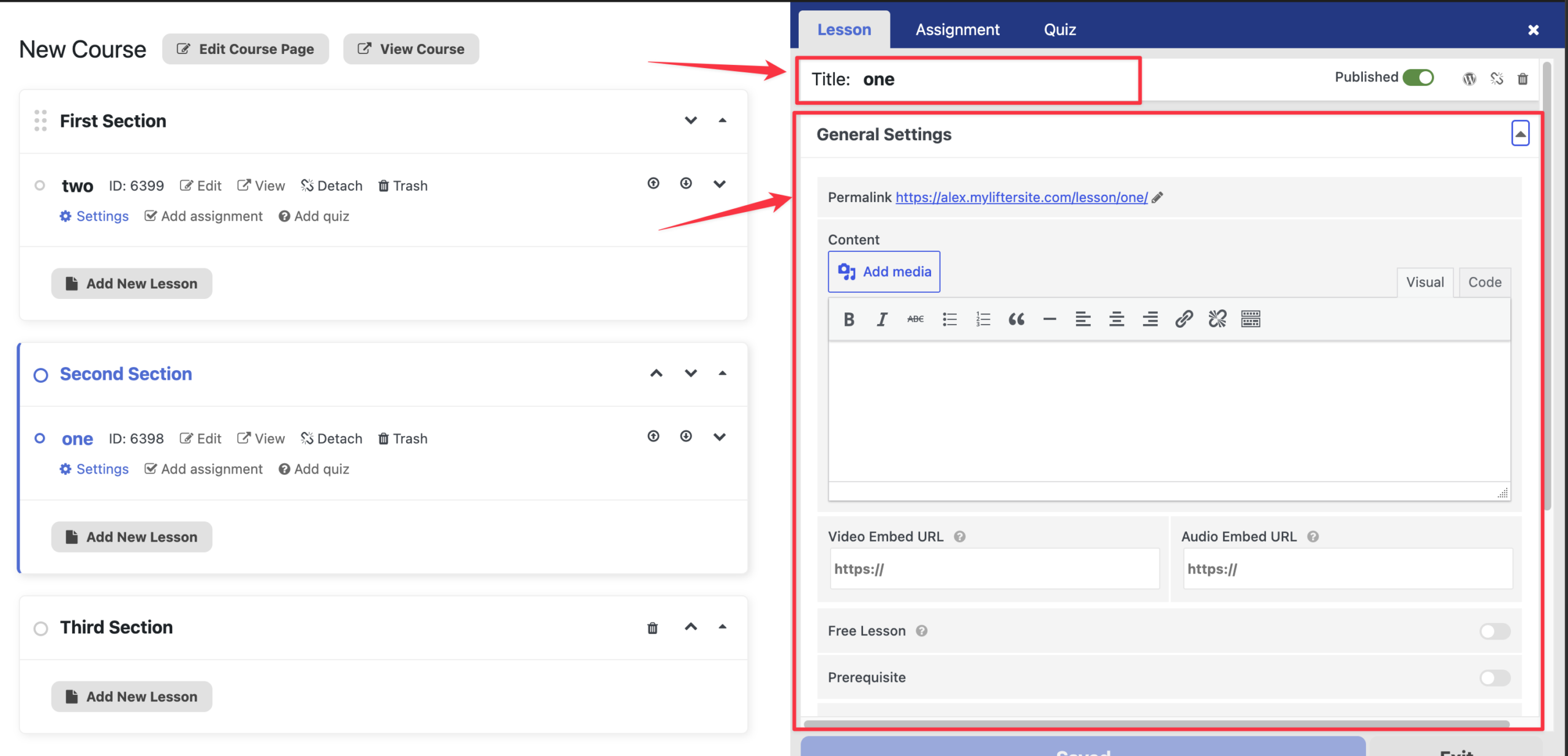This screenshot has height=756, width=1568.
Task: Grab the First Section drag handle
Action: tap(40, 121)
